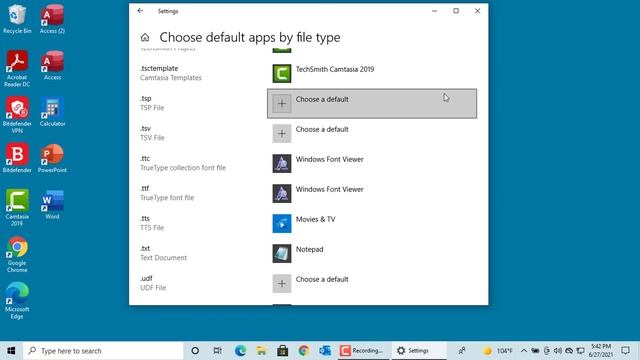Open Word desktop shortcut
Image resolution: width=640 pixels, height=360 pixels.
pyautogui.click(x=52, y=204)
